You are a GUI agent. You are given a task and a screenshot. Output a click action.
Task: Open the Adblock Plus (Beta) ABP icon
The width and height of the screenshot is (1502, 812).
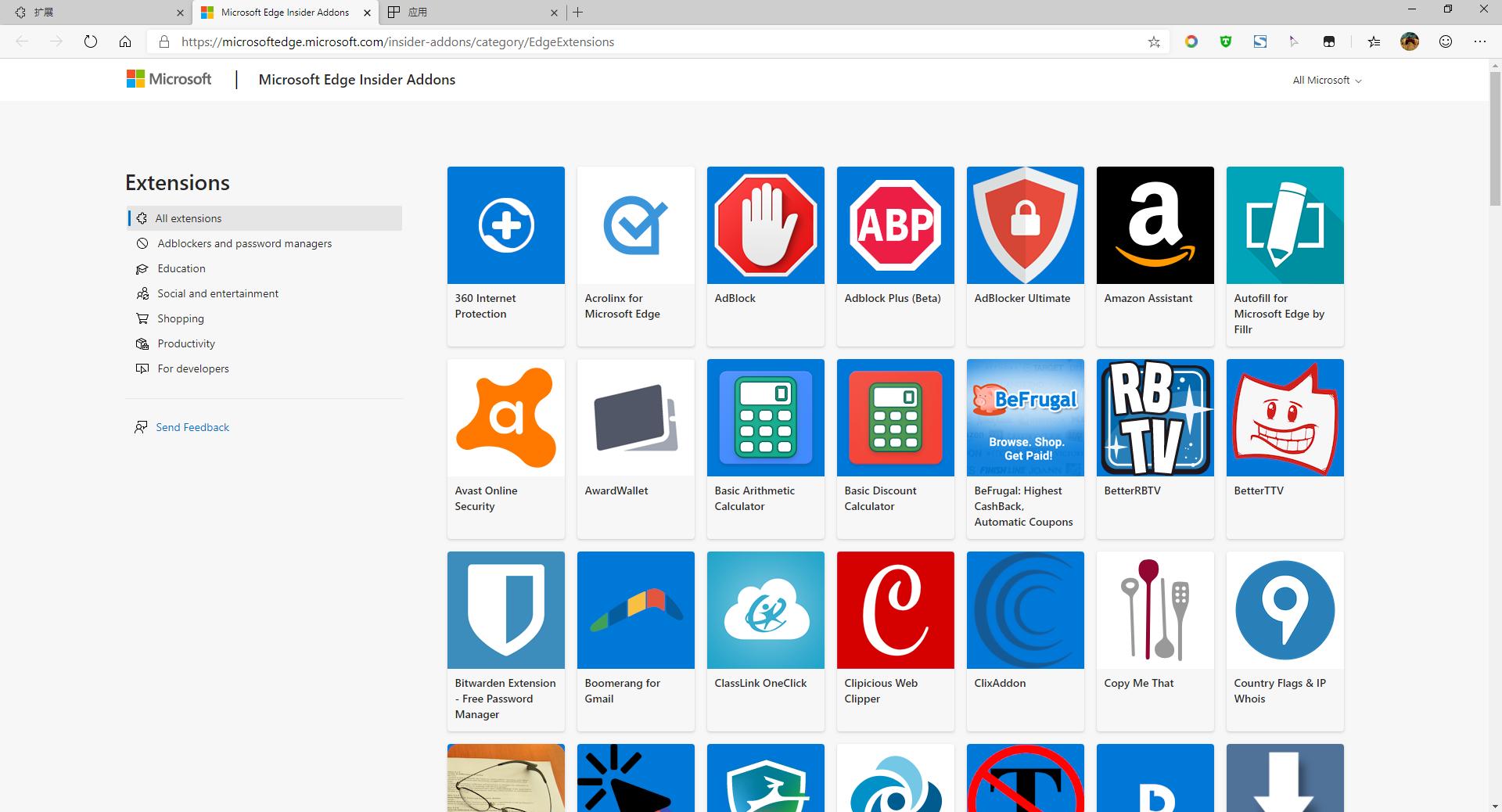click(896, 225)
